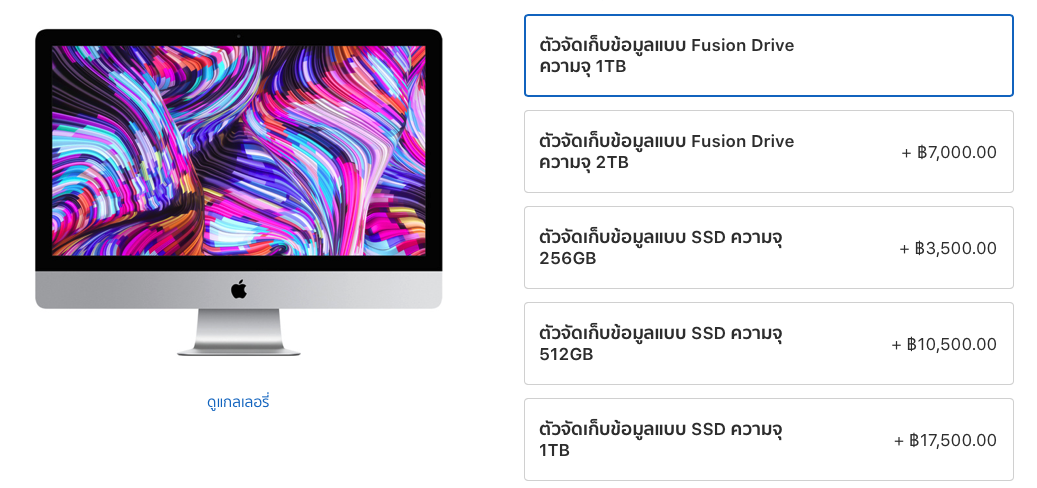The image size is (1037, 488).
Task: Click the +฿10,500.00 price label
Action: point(944,344)
